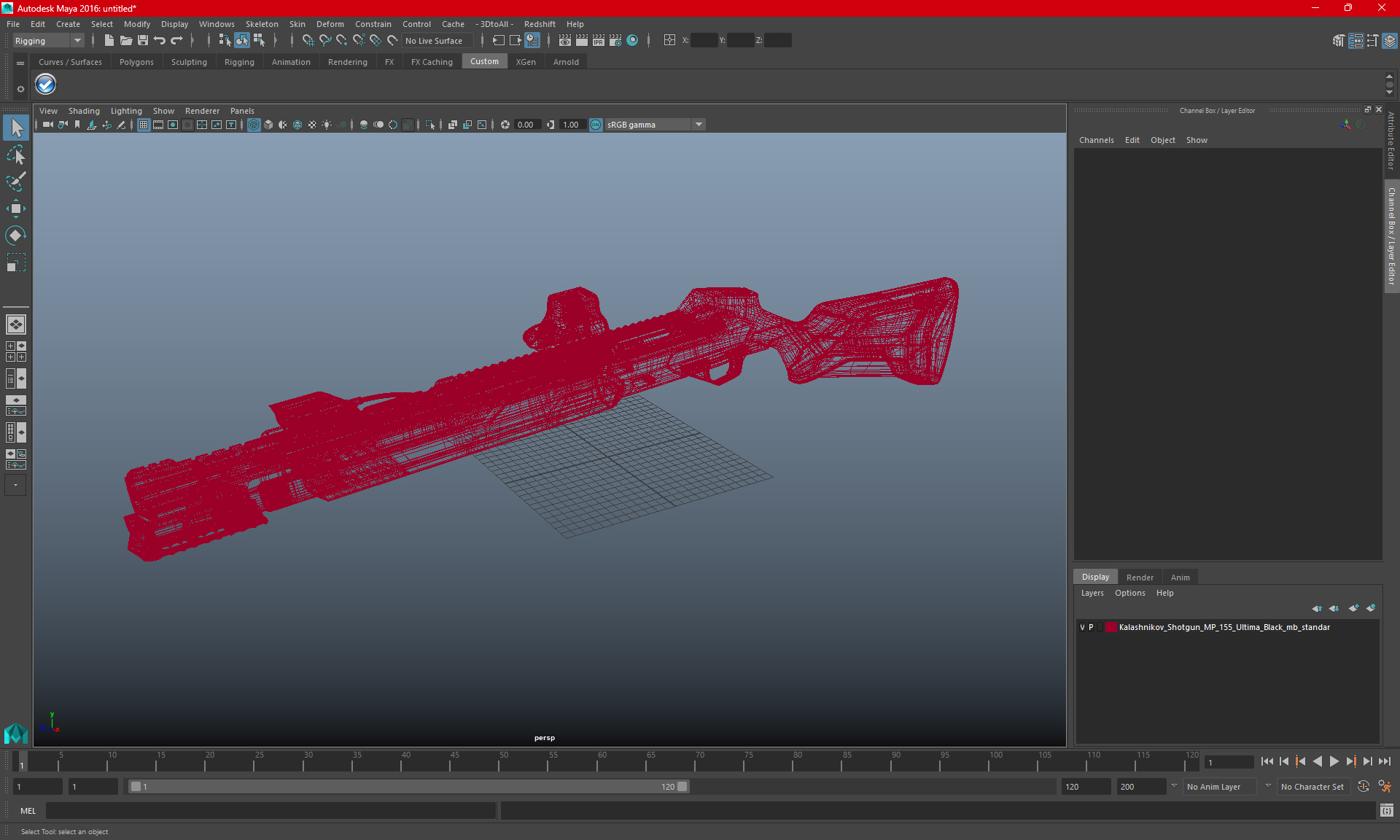Toggle layer visibility V box
Viewport: 1400px width, 840px height.
(x=1082, y=627)
